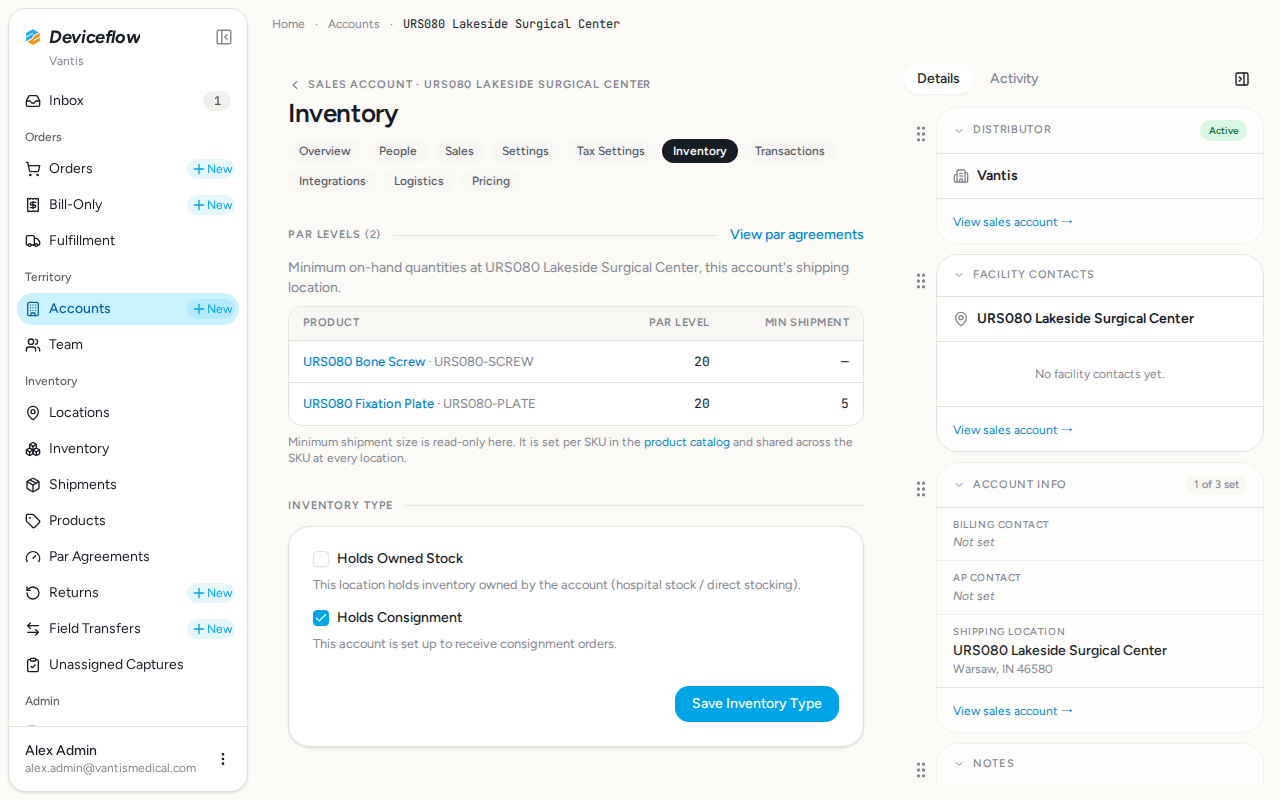1280x800 pixels.
Task: Grab the Notes card drag handle
Action: pyautogui.click(x=921, y=770)
